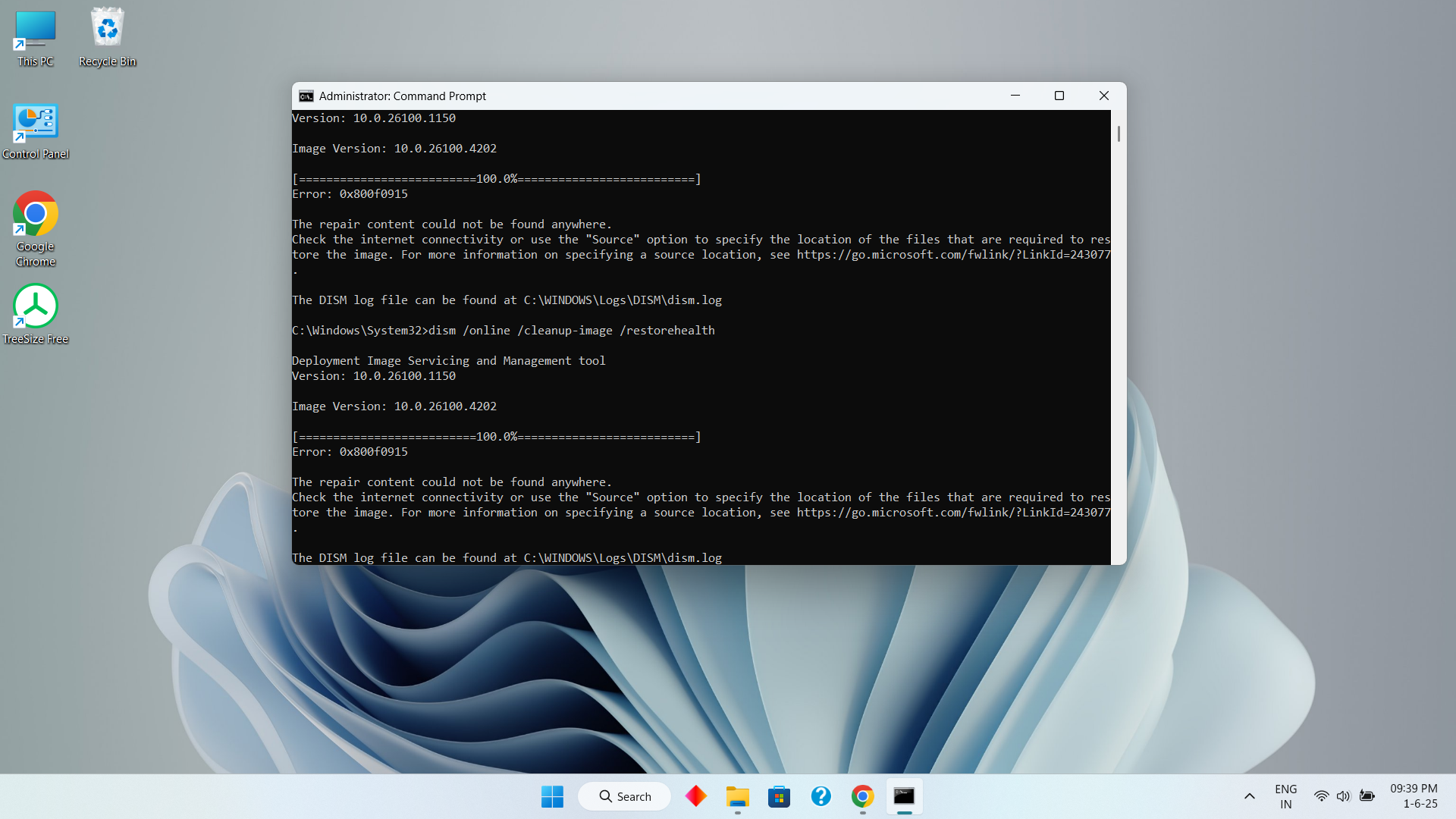
Task: Open the red diamond app in taskbar
Action: point(695,796)
